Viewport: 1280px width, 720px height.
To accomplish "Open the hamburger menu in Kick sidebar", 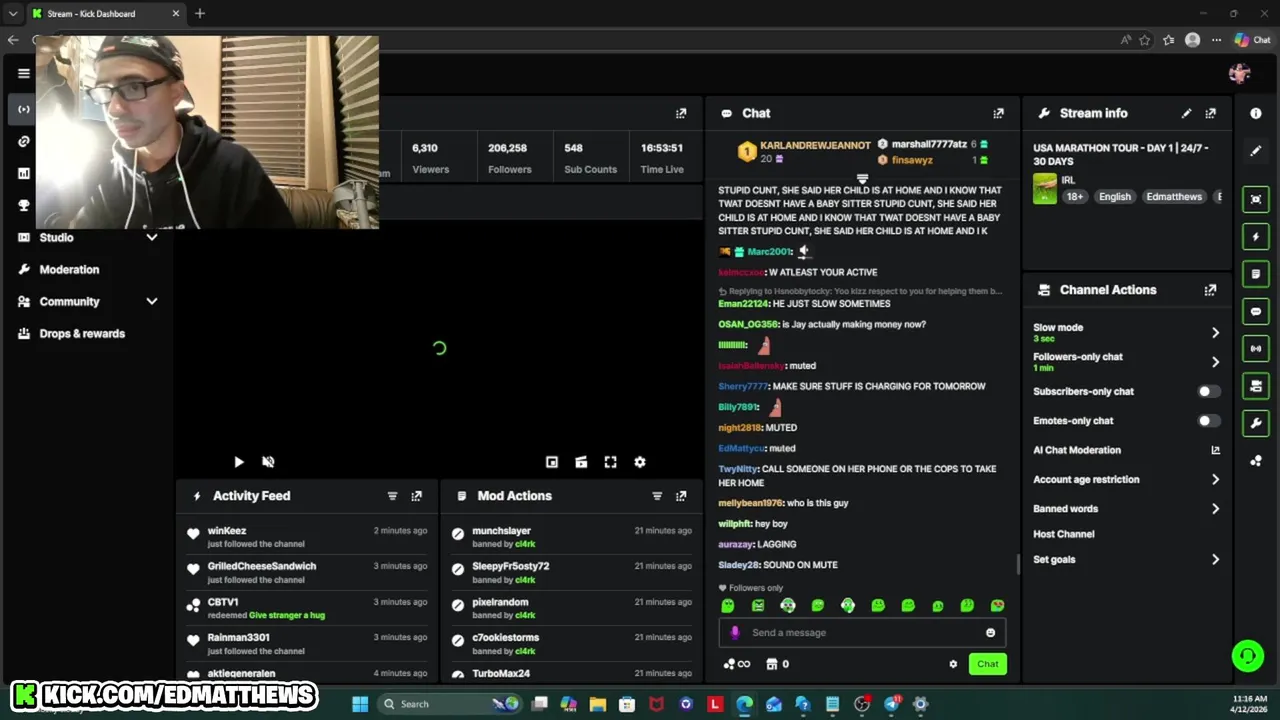I will pyautogui.click(x=24, y=73).
